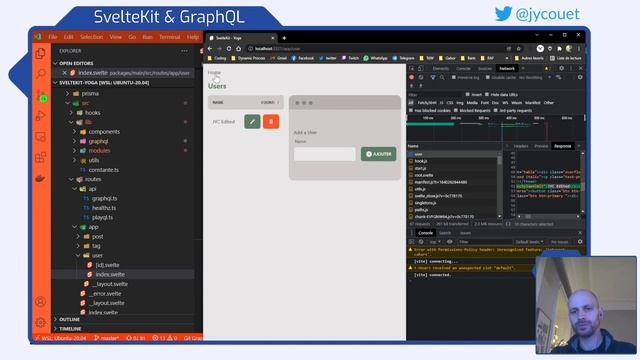Screen dimensions: 640x360
Task: Check the Invert filter checkbox
Action: 467,94
